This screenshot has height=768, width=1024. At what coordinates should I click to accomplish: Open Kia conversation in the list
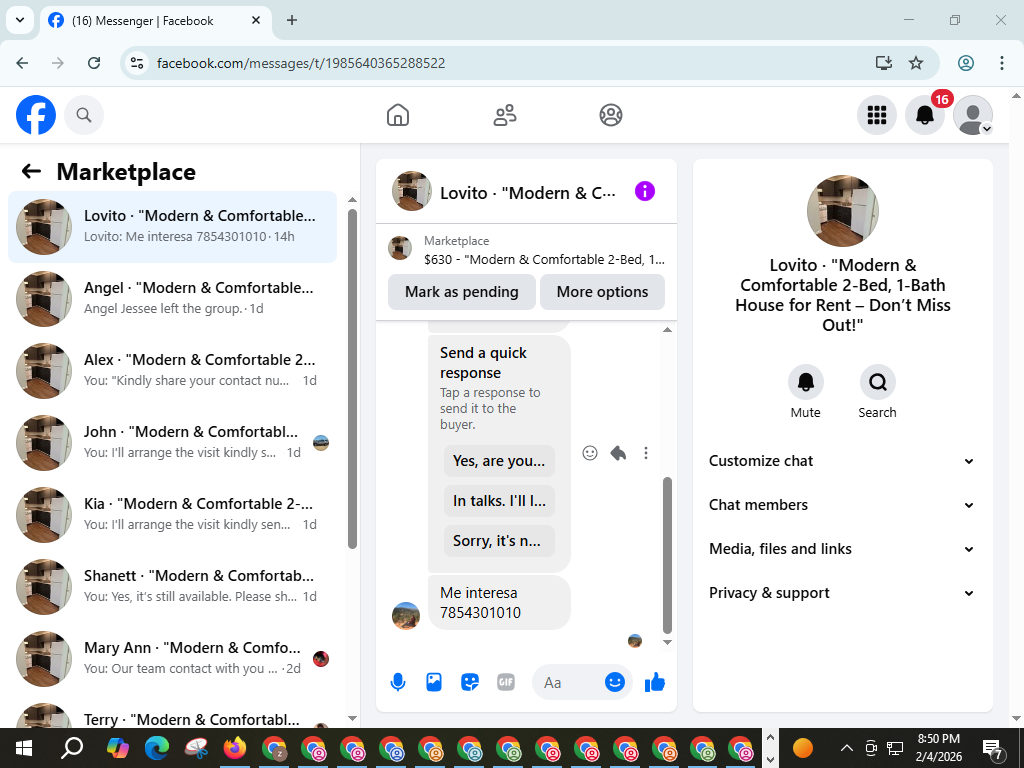click(172, 514)
